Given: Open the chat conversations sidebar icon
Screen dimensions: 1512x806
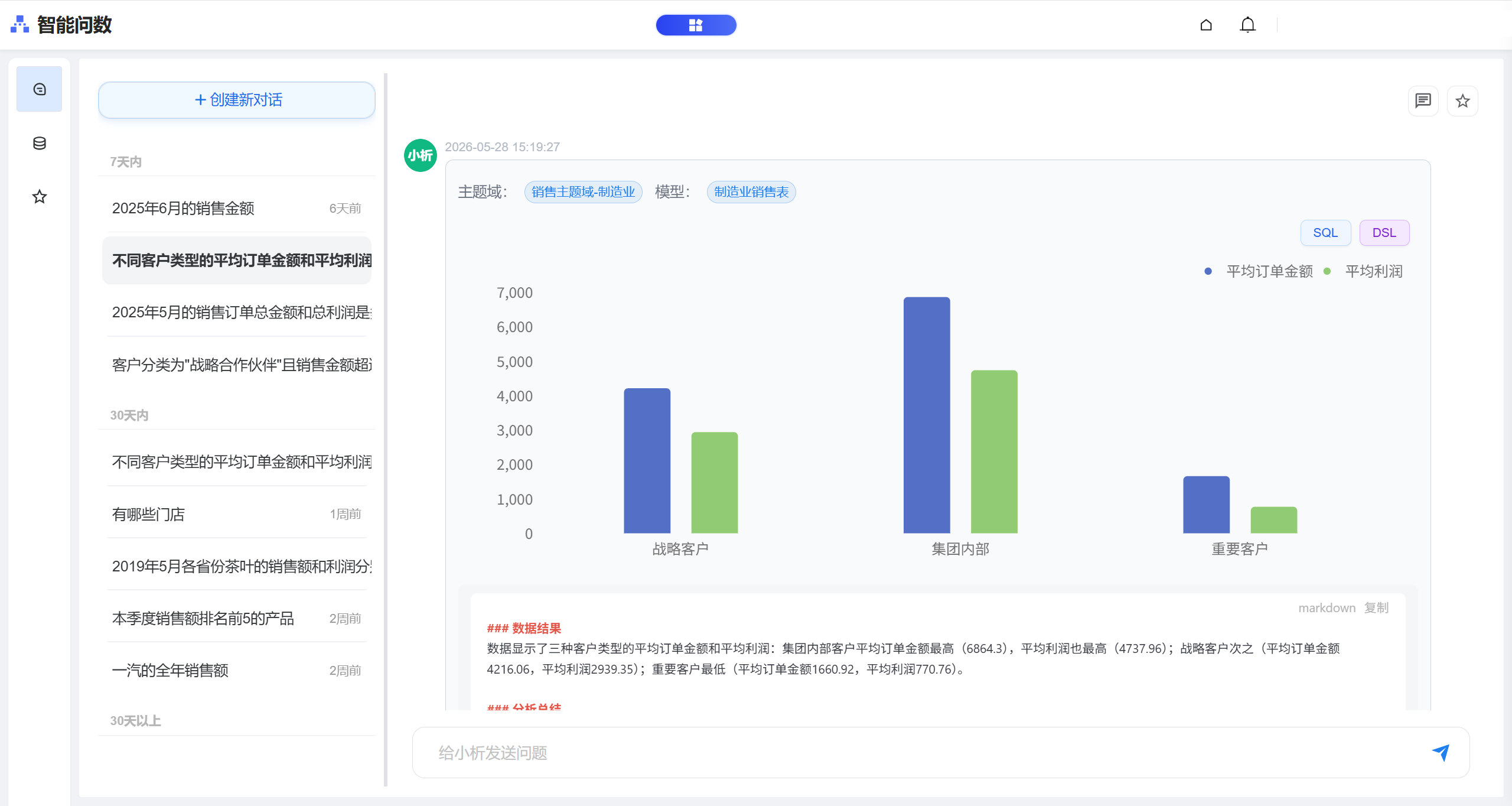Looking at the screenshot, I should tap(39, 89).
